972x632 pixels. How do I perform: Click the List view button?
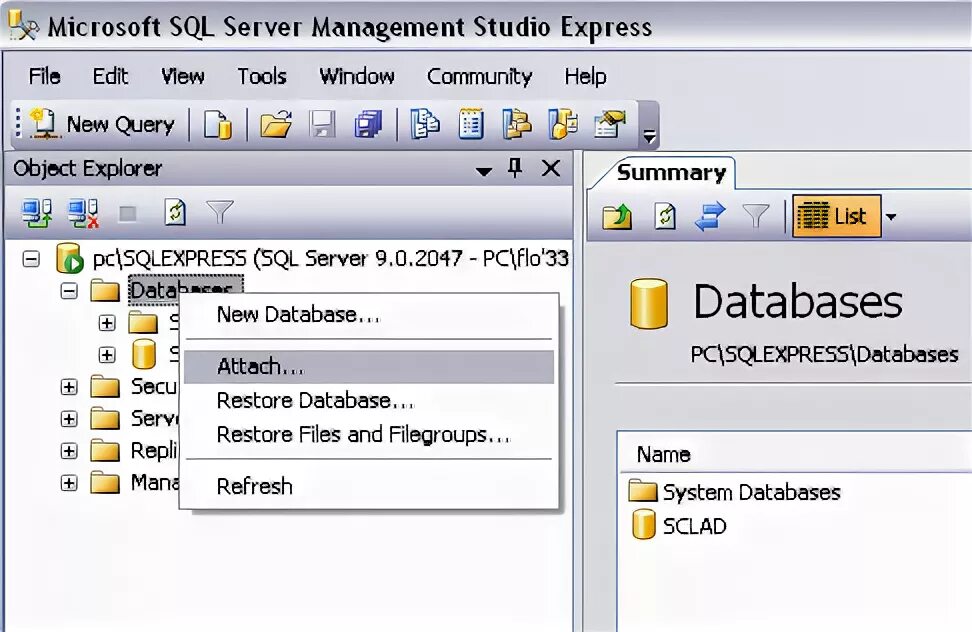836,216
